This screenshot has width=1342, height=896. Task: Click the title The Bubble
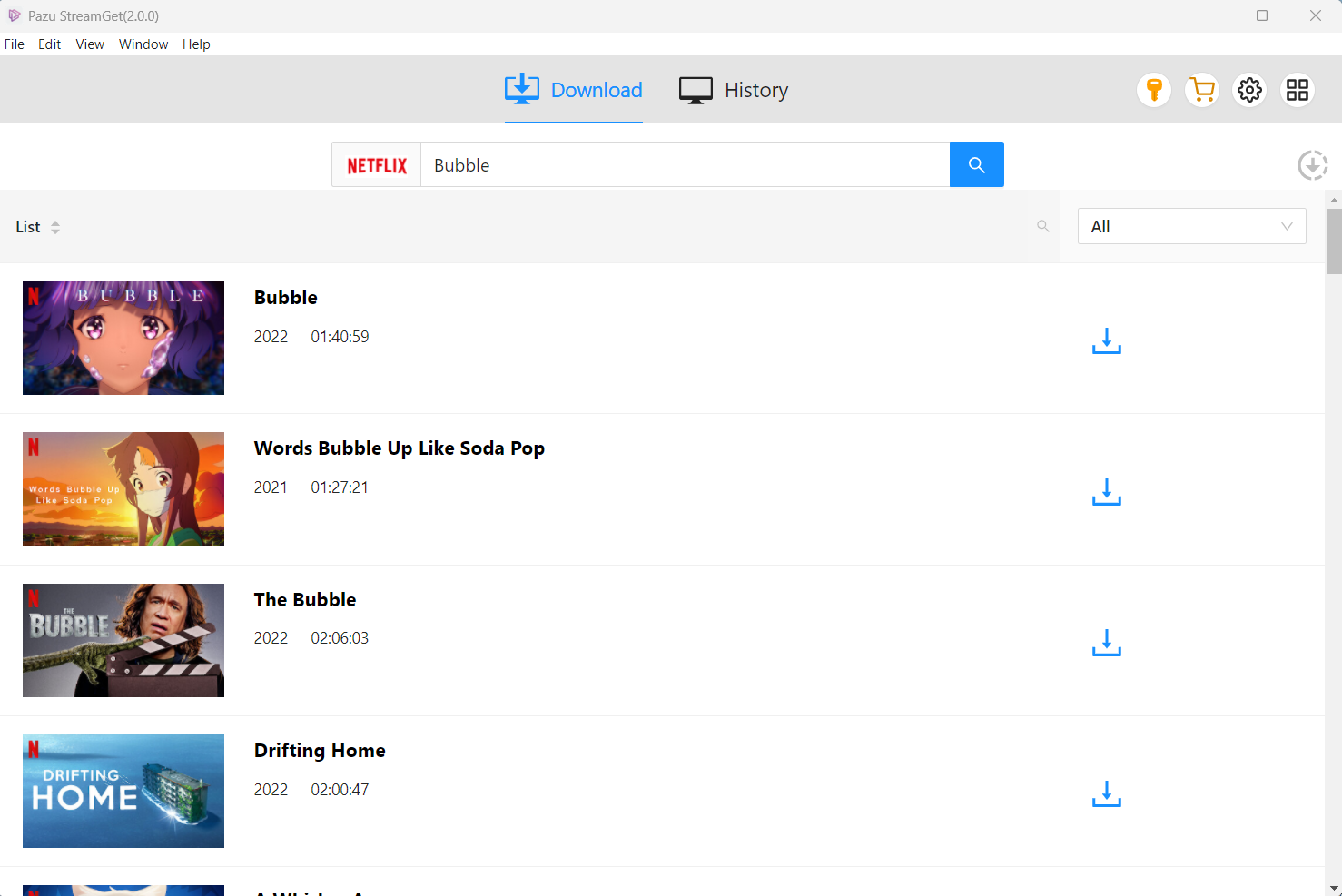[x=305, y=600]
